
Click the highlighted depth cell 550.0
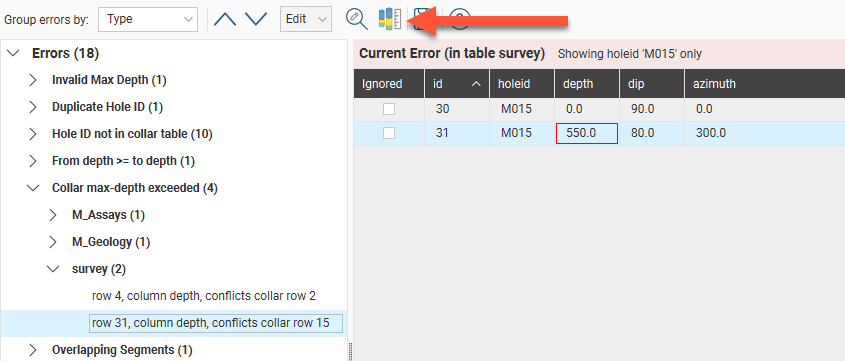point(586,133)
